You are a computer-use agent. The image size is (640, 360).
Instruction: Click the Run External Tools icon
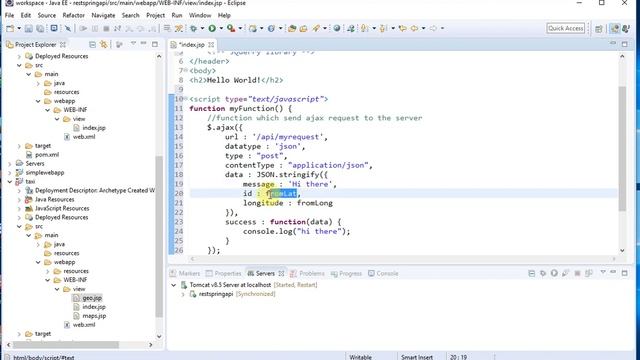click(x=231, y=29)
